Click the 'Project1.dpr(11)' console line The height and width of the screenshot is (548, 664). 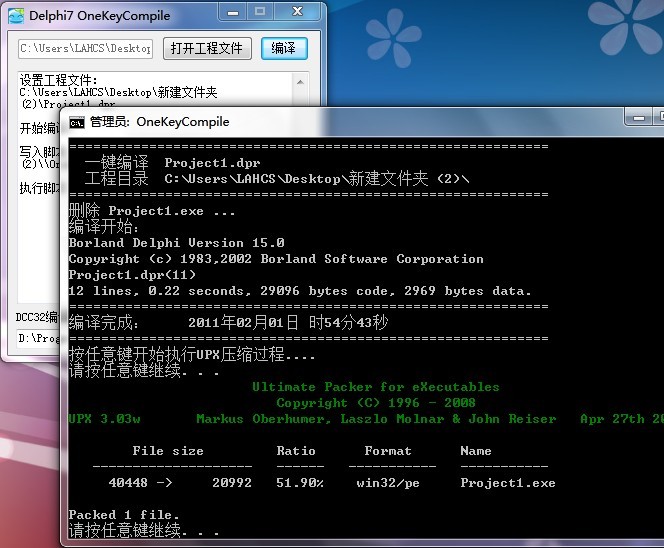132,275
